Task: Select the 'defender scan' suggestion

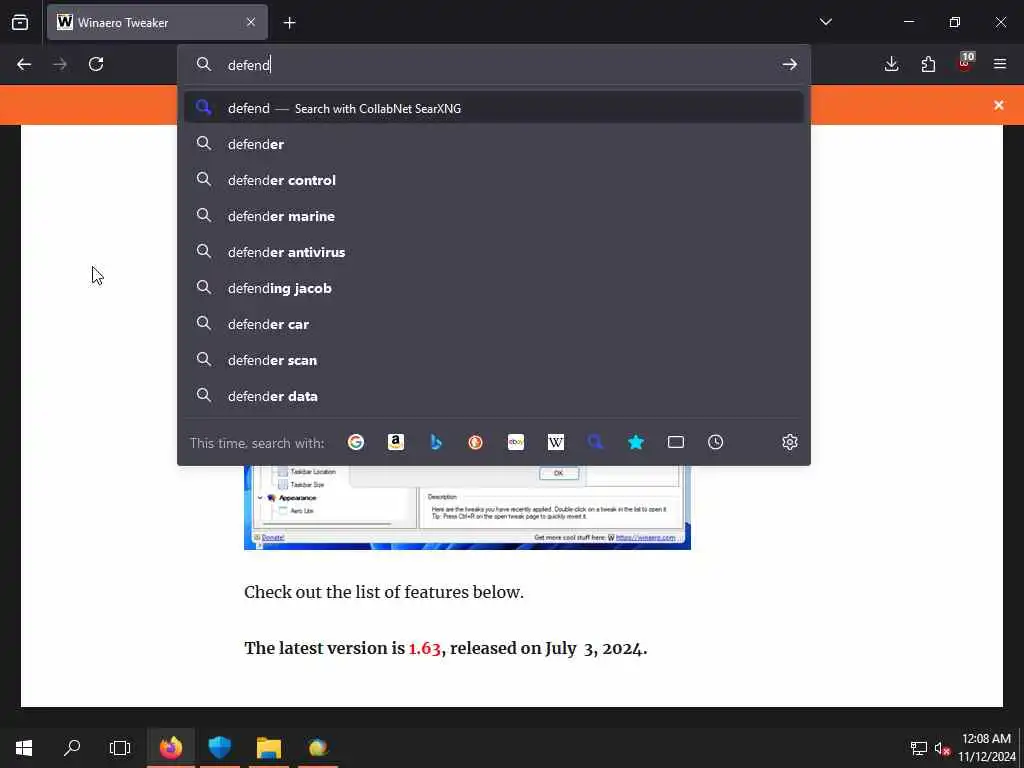Action: point(494,359)
